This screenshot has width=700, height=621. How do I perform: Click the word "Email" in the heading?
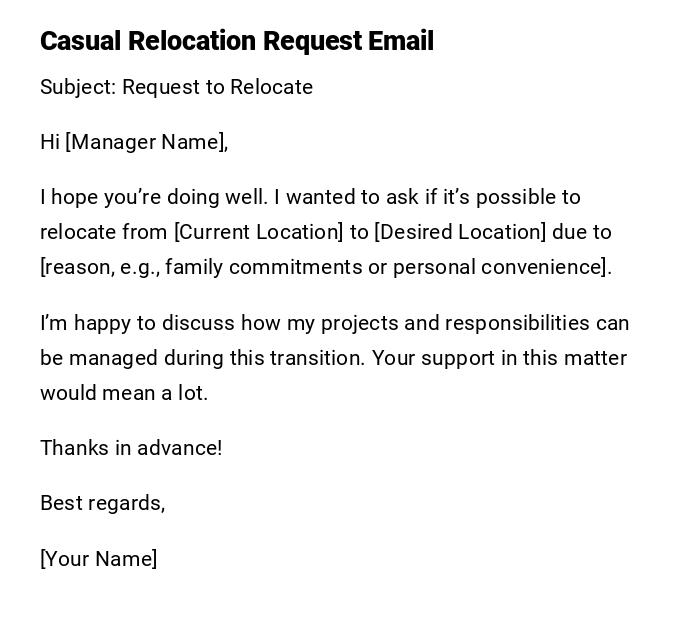coord(400,41)
